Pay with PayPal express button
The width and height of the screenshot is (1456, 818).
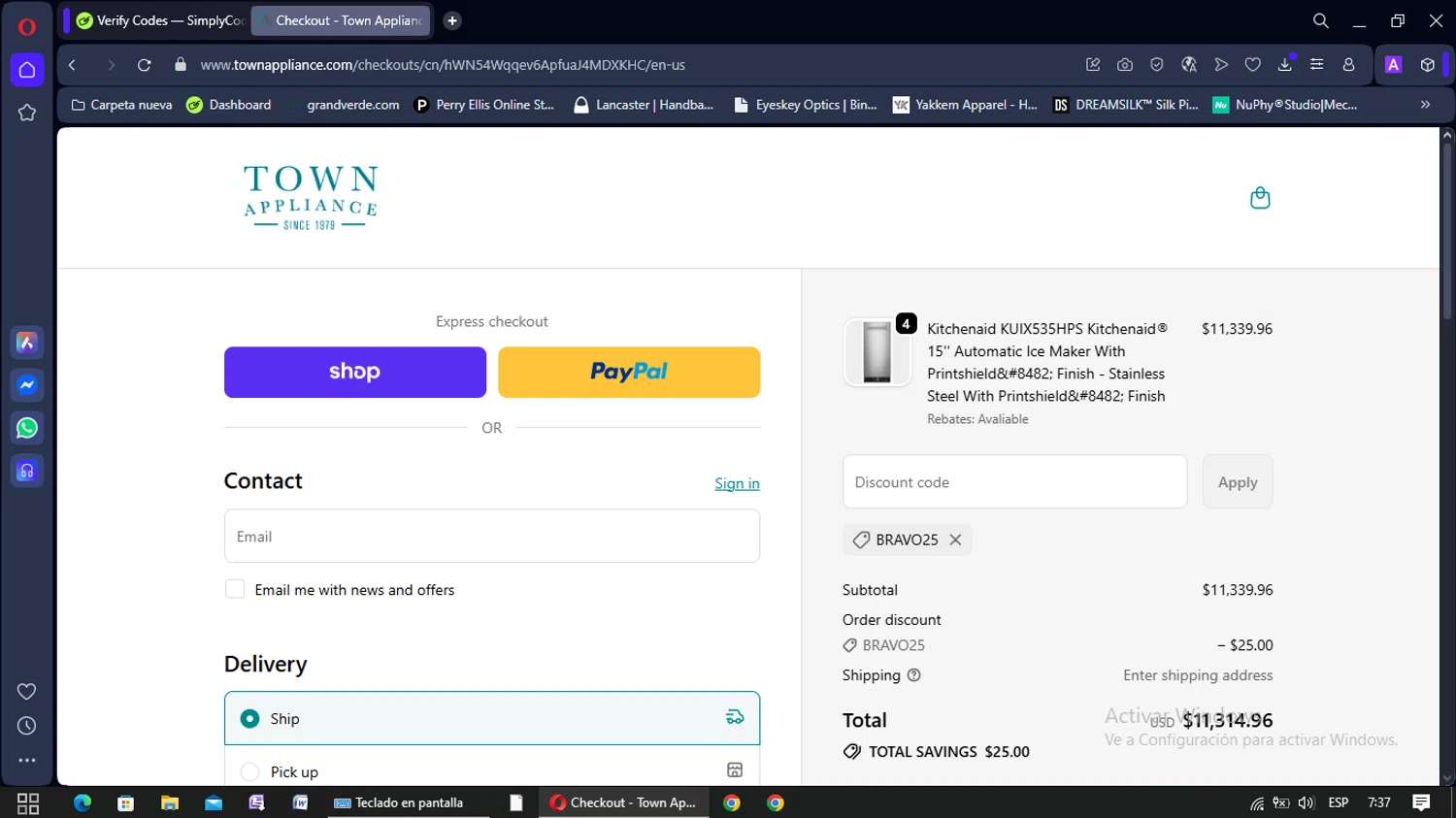(629, 372)
